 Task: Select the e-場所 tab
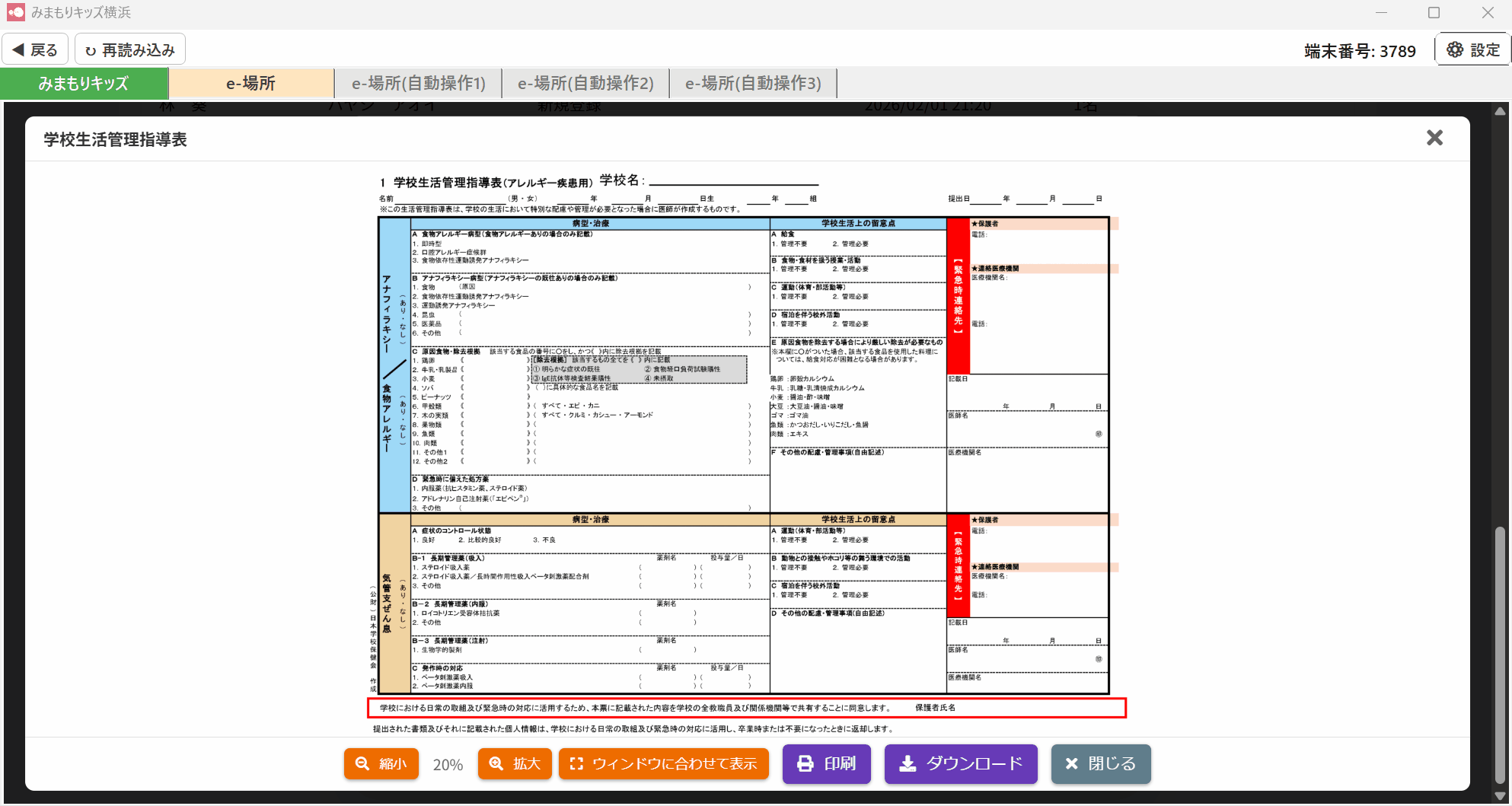(x=250, y=84)
